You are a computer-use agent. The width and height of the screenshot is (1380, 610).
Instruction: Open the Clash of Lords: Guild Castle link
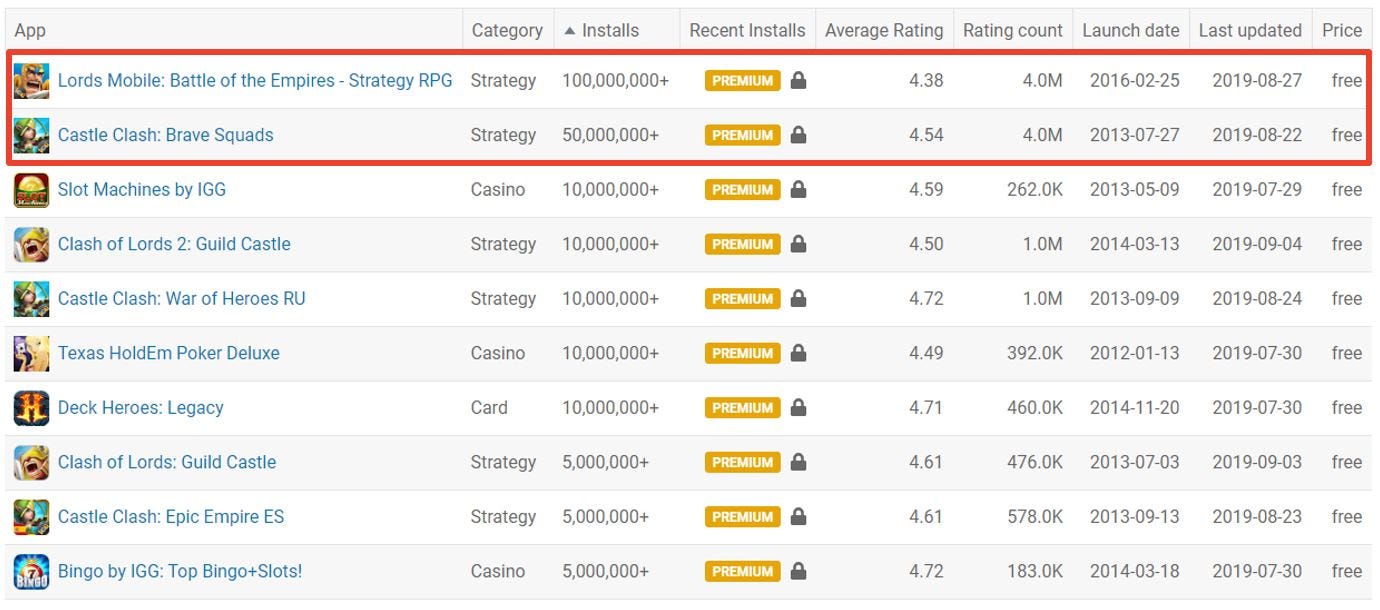click(167, 461)
